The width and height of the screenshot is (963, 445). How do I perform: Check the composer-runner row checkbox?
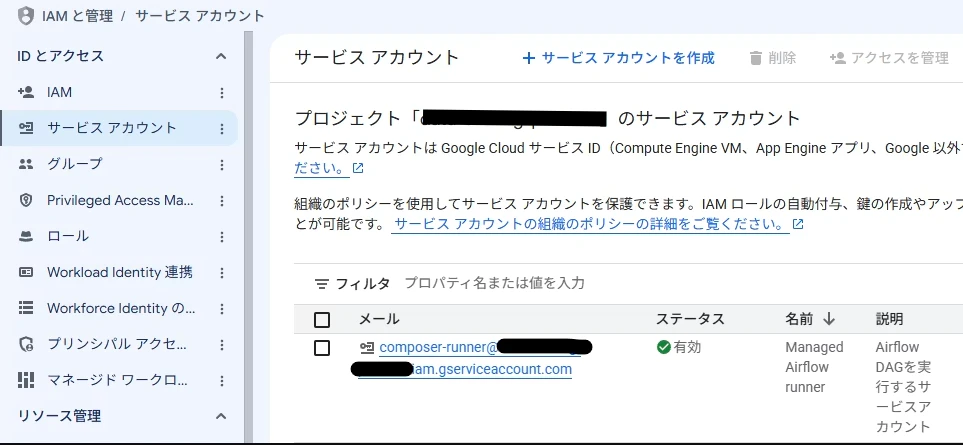click(322, 348)
